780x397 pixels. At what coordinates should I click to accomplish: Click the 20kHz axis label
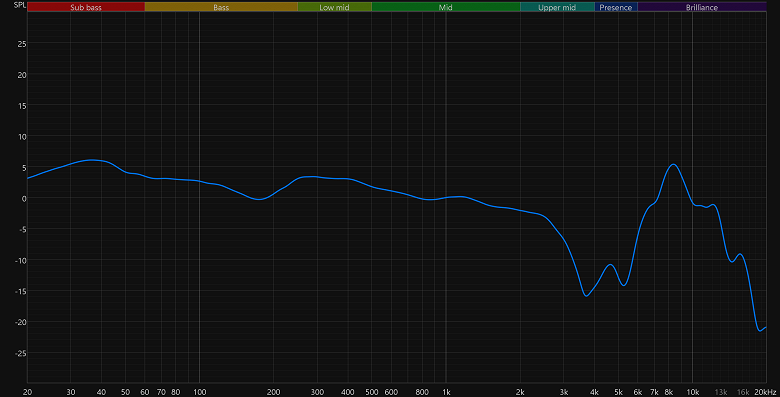point(765,392)
